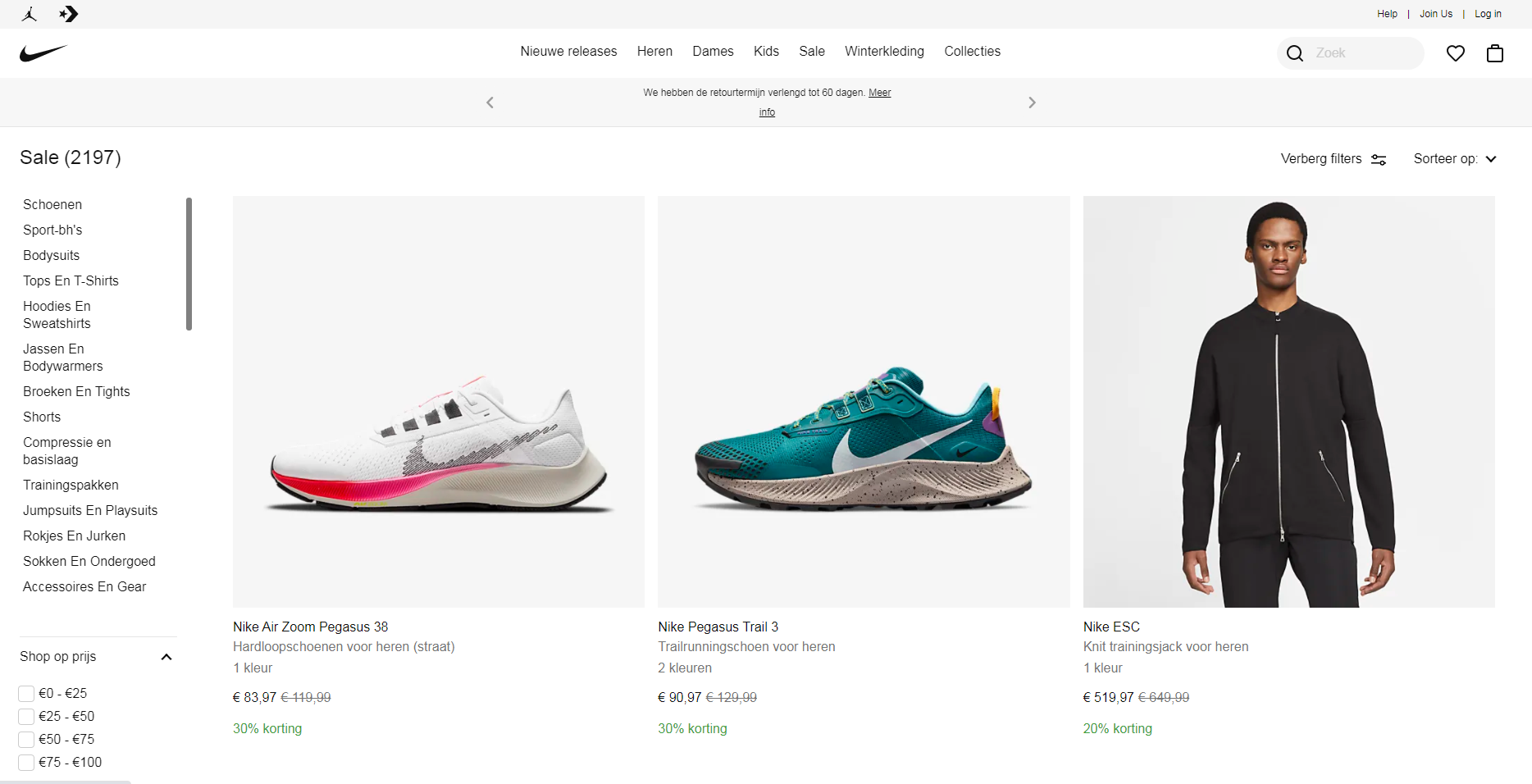Viewport: 1532px width, 784px height.
Task: Filter by Rokjes En Jurken category
Action: [74, 536]
